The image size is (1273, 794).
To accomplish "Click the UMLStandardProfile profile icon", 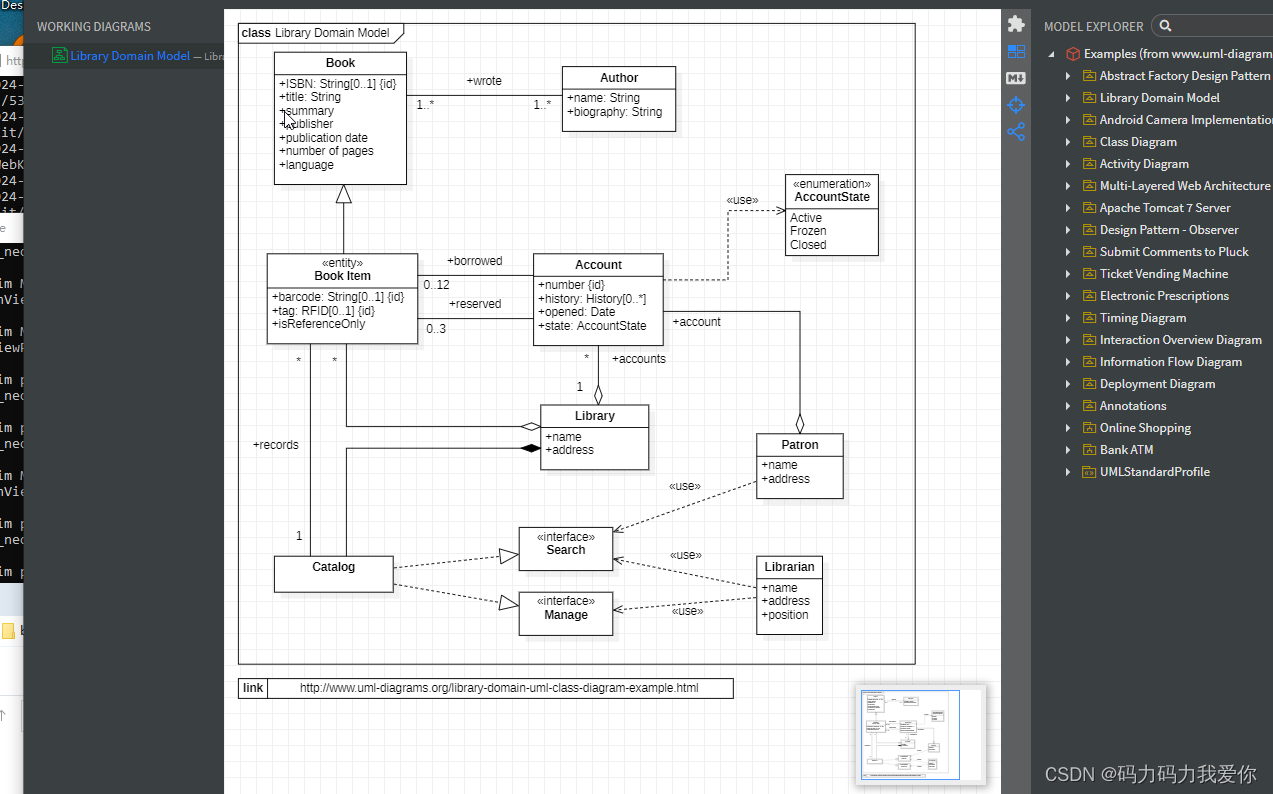I will [1089, 472].
